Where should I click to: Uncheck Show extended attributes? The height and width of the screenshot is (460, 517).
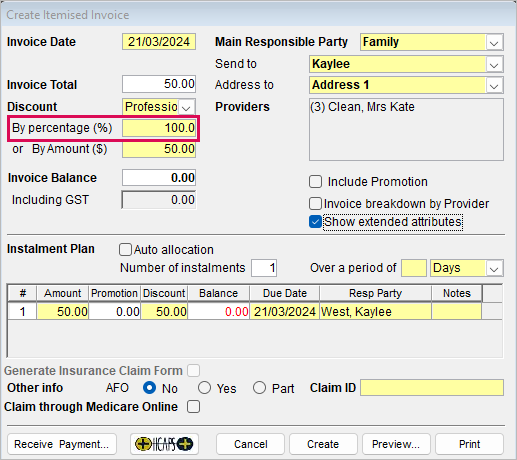point(315,222)
